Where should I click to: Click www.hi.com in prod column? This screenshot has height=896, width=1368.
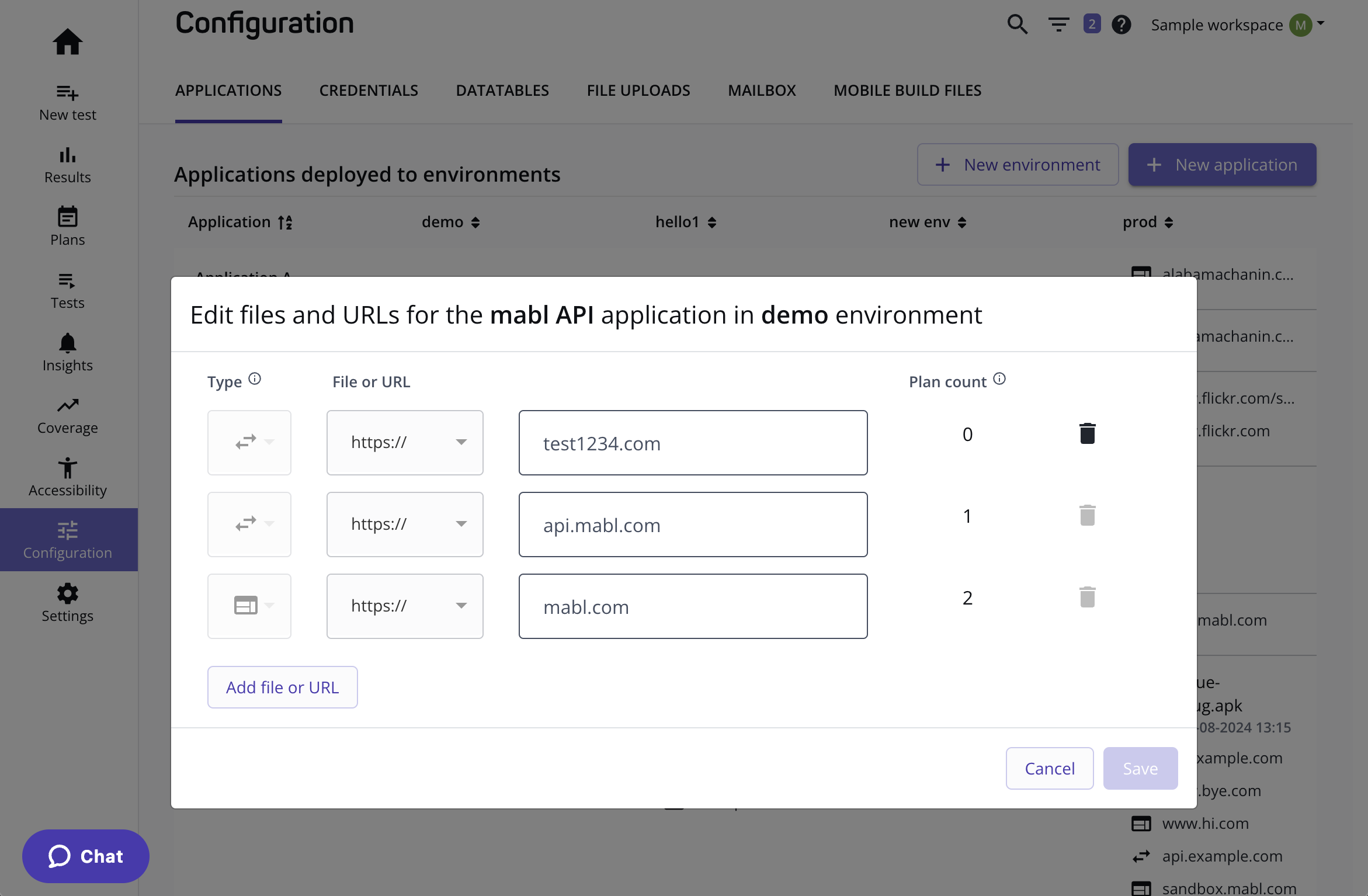coord(1205,823)
